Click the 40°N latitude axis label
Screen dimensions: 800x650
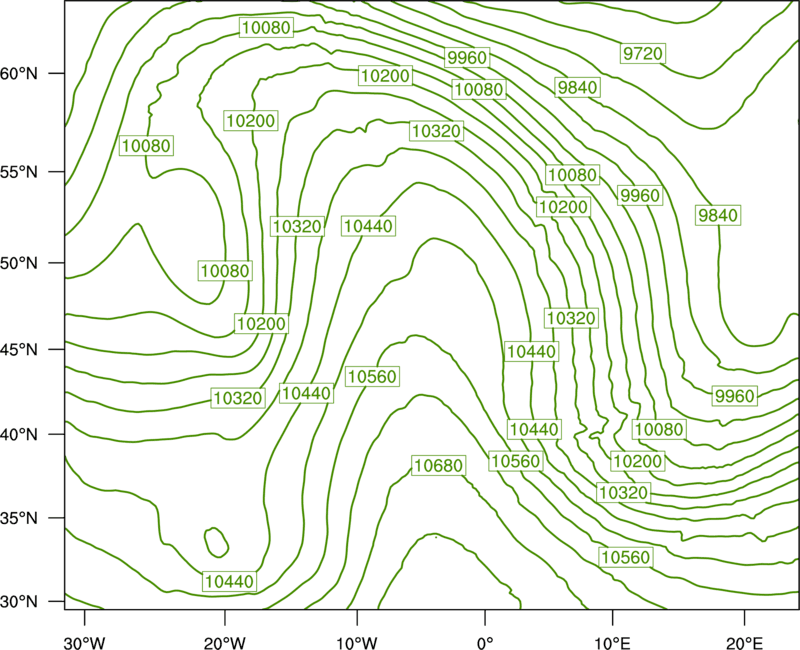click(x=19, y=434)
